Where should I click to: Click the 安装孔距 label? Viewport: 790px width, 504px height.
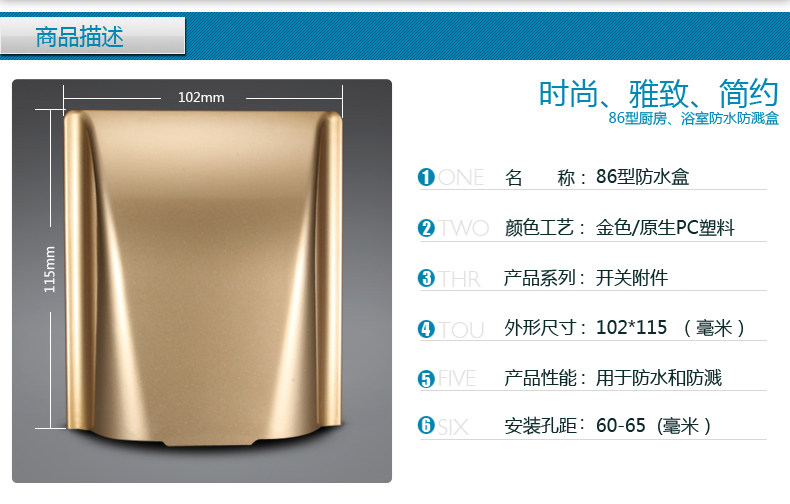(541, 426)
